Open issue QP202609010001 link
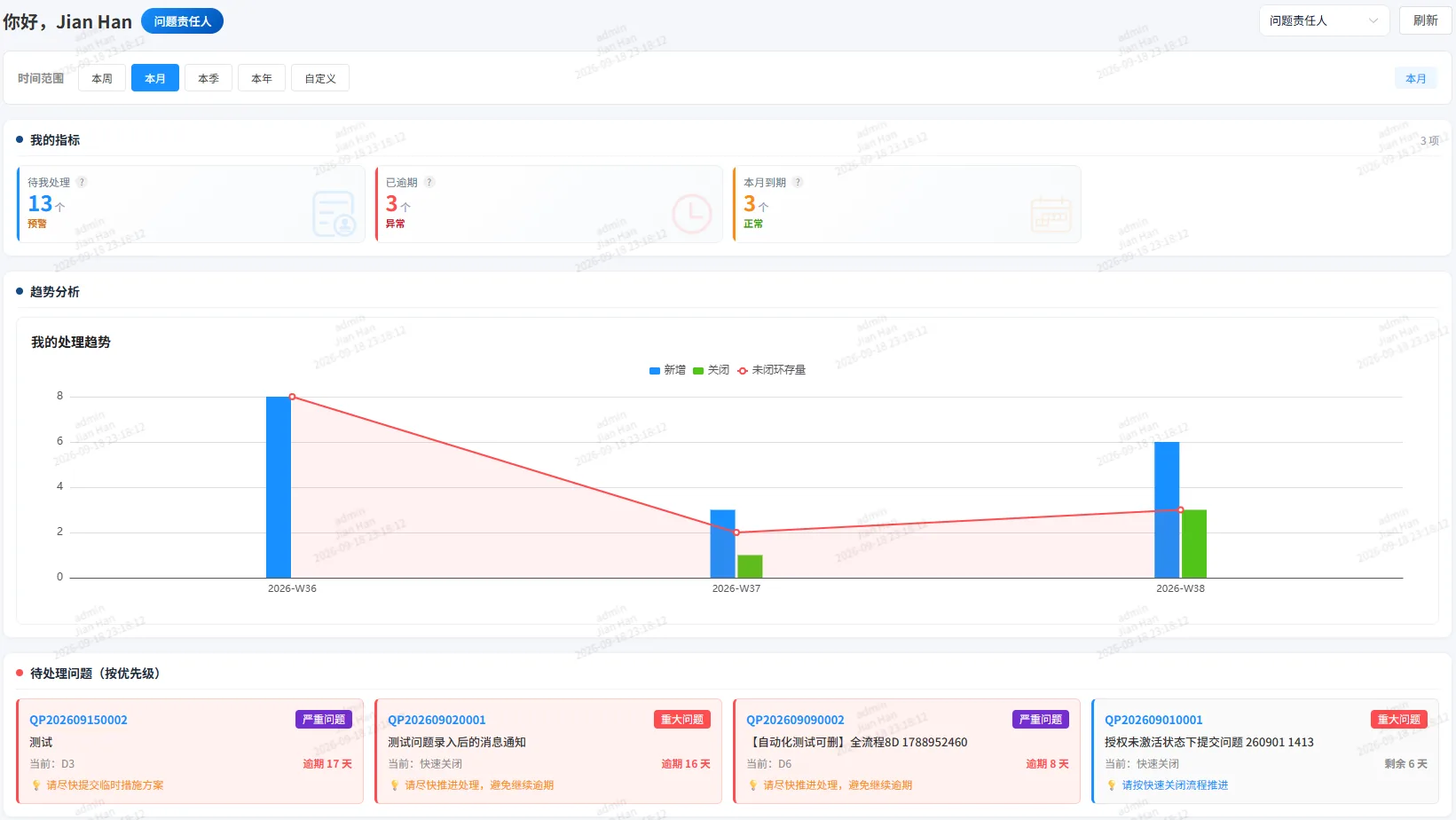 (x=1153, y=720)
